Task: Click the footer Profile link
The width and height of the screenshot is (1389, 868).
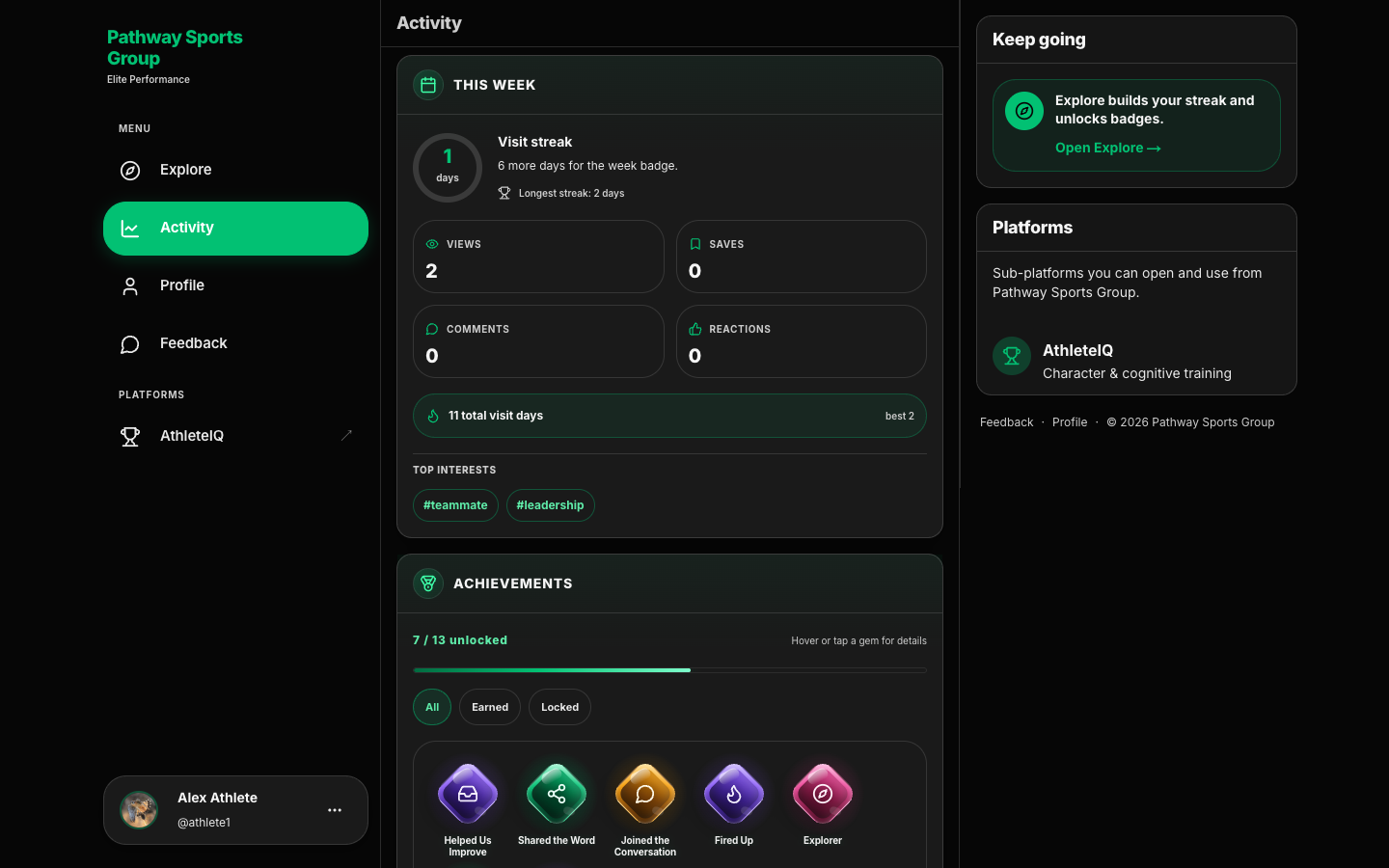Action: click(1070, 422)
